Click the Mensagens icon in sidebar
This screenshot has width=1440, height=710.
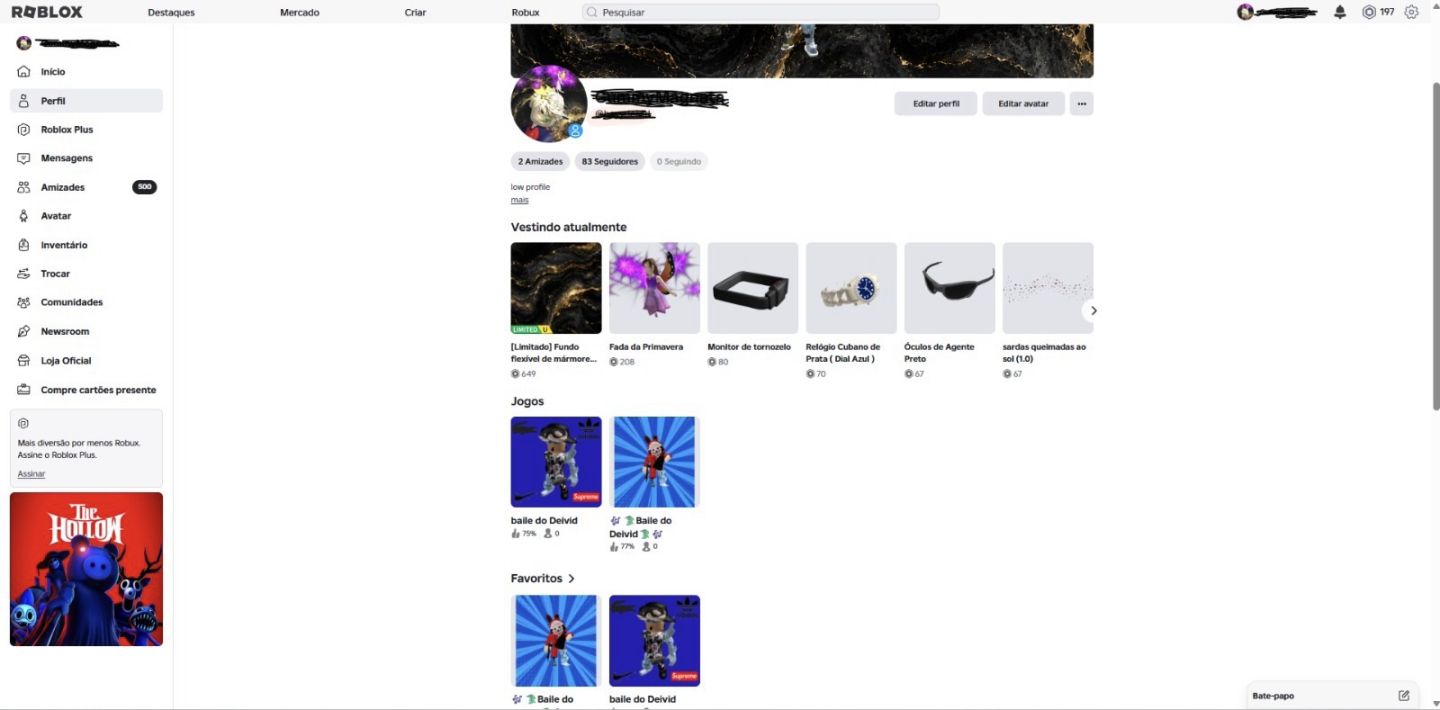[x=24, y=158]
